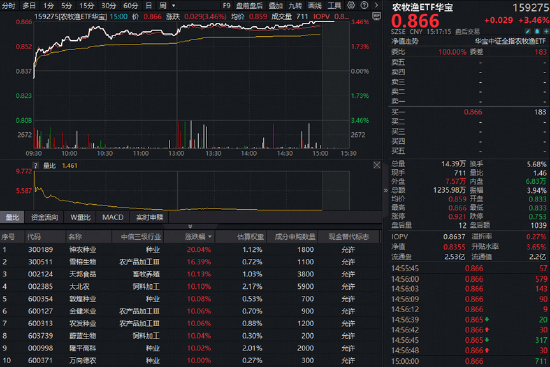
Task: Click the help question mark icon
Action: point(364,5)
